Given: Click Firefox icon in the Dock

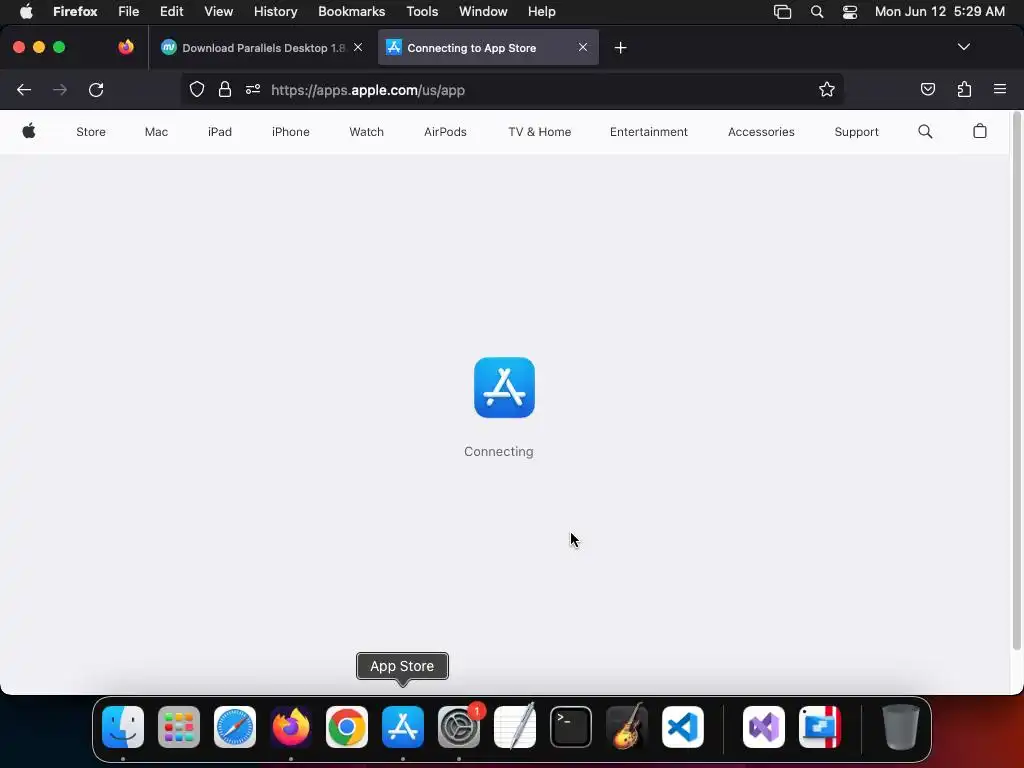Looking at the screenshot, I should [291, 727].
